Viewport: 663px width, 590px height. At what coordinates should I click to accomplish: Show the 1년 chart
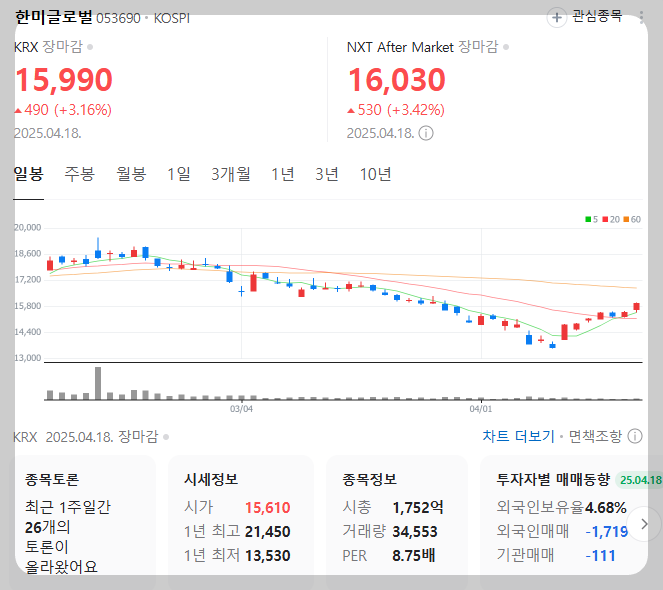282,174
